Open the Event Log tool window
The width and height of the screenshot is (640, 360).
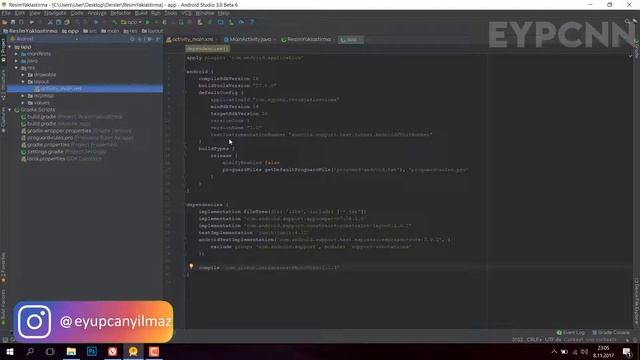(x=571, y=333)
